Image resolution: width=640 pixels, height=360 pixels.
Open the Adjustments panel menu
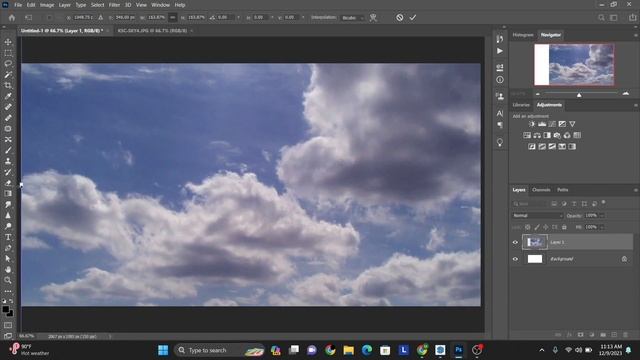tap(636, 105)
